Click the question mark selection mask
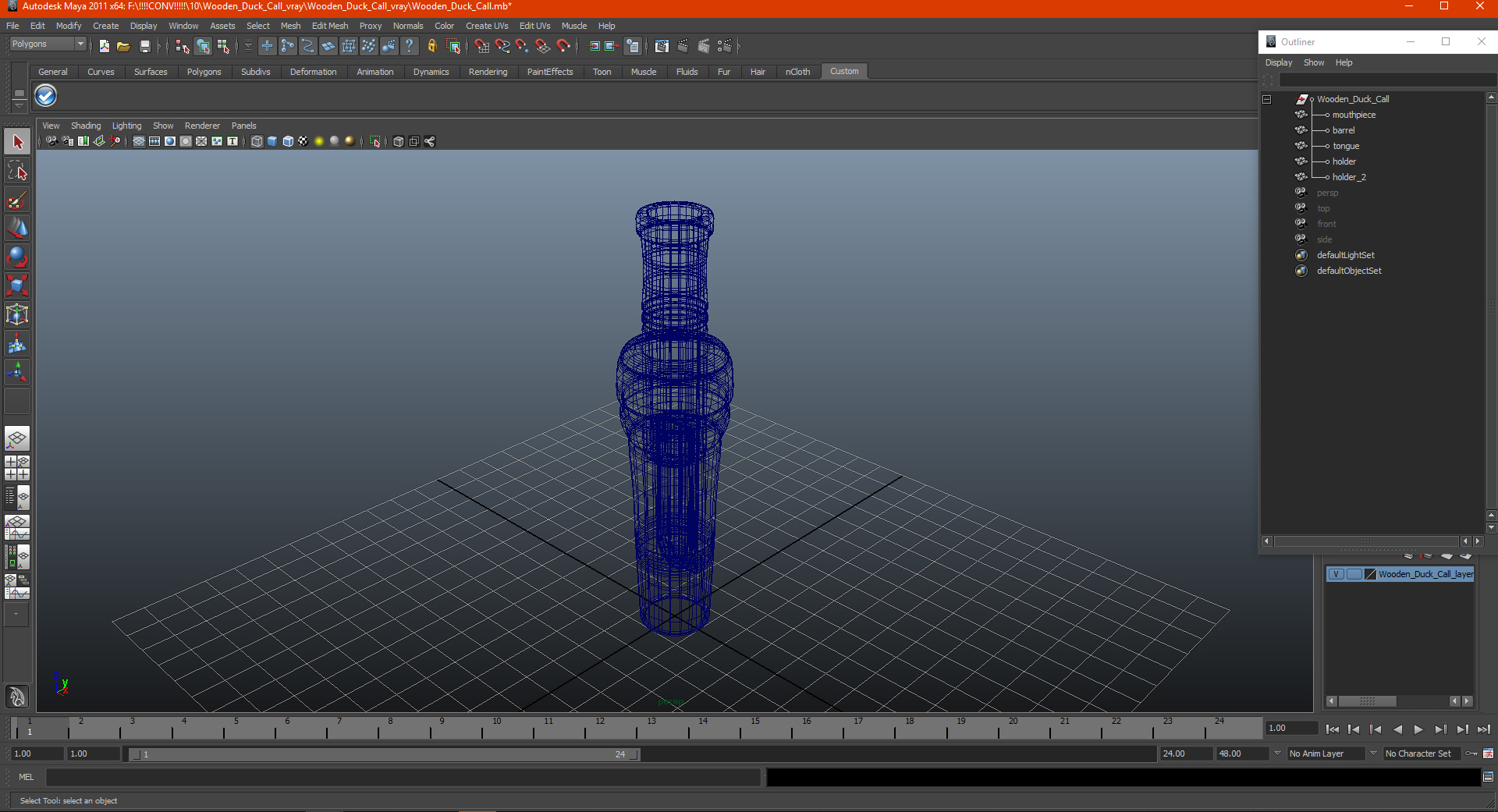Viewport: 1498px width, 812px height. tap(409, 47)
